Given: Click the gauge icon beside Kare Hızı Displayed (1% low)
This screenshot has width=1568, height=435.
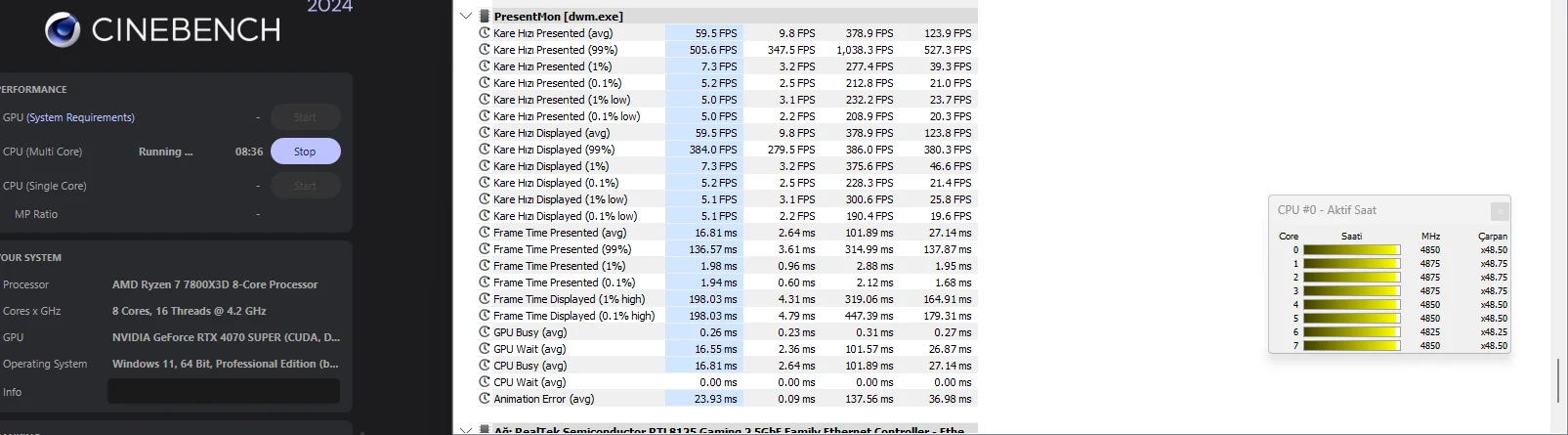Looking at the screenshot, I should [x=485, y=199].
